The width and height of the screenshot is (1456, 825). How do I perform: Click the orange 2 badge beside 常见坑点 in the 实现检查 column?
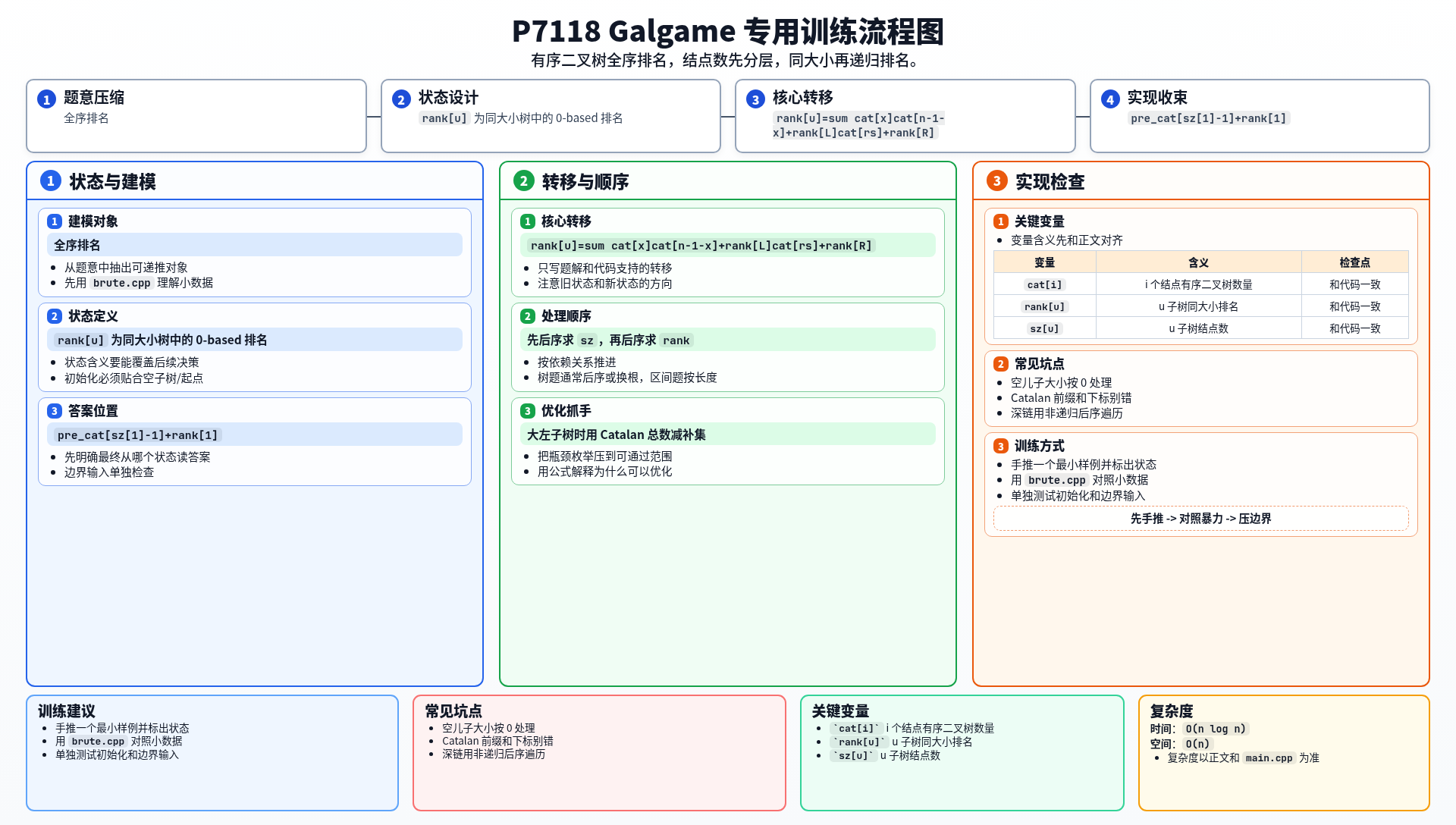(x=1001, y=364)
